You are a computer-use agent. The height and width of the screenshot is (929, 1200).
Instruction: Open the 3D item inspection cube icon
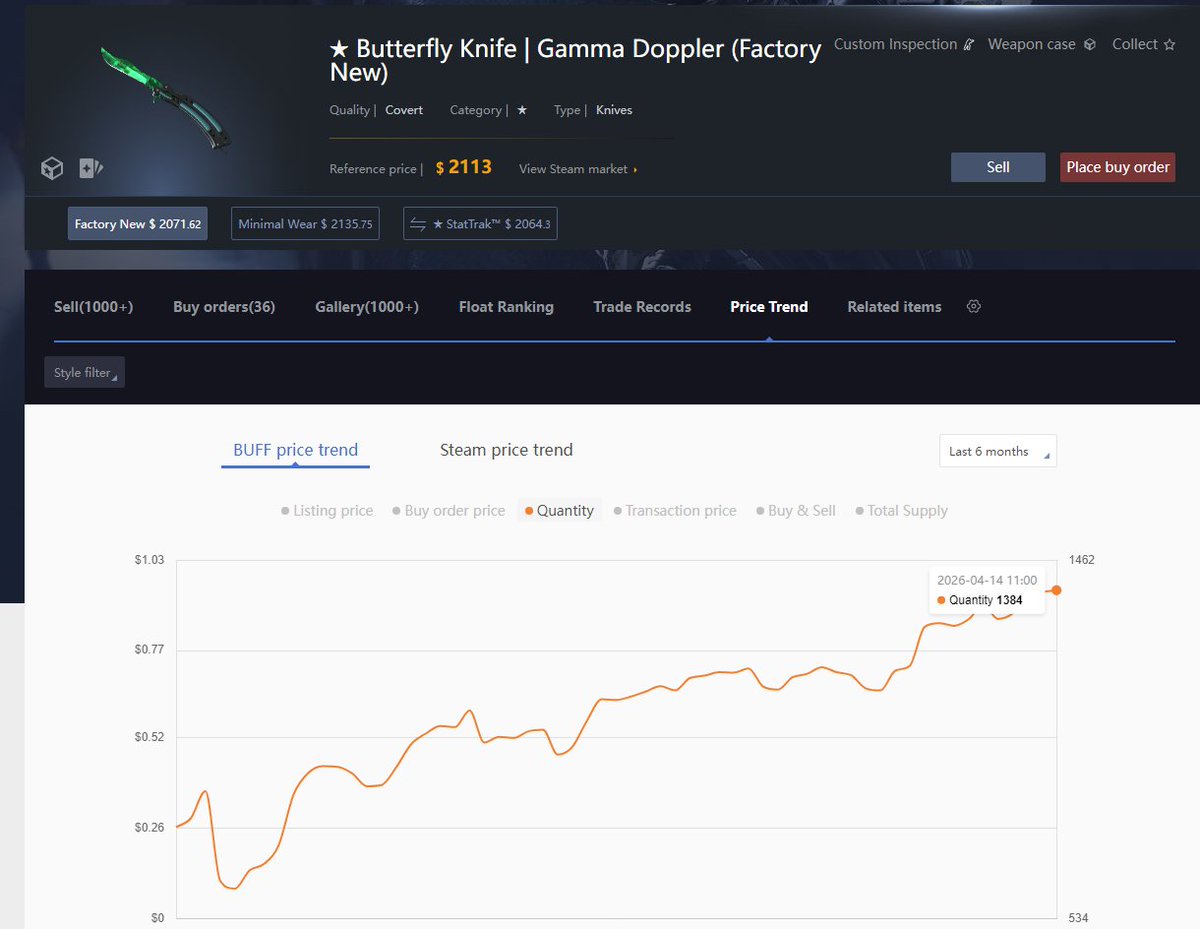(51, 168)
